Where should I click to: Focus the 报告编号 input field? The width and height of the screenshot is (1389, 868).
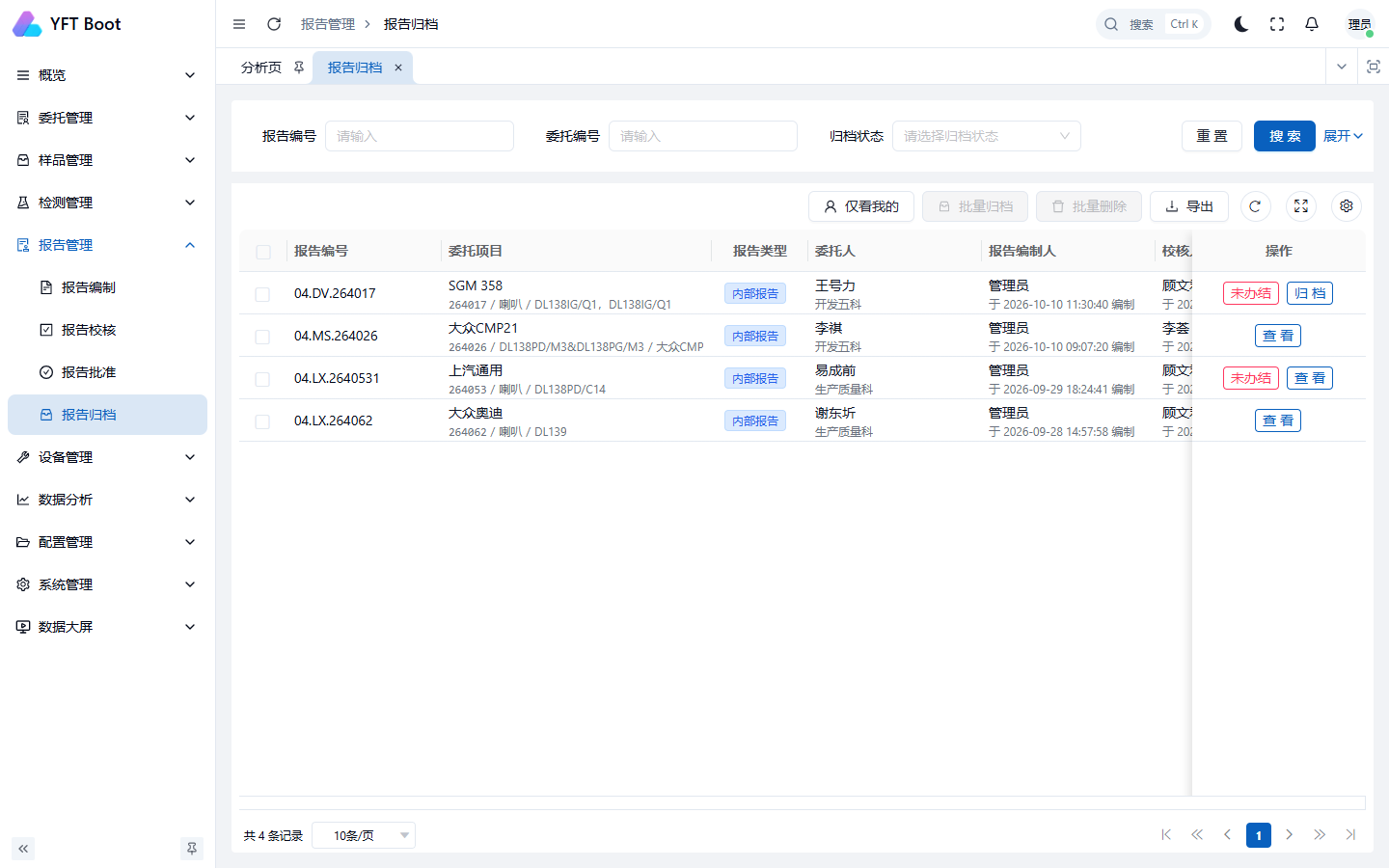[x=420, y=136]
